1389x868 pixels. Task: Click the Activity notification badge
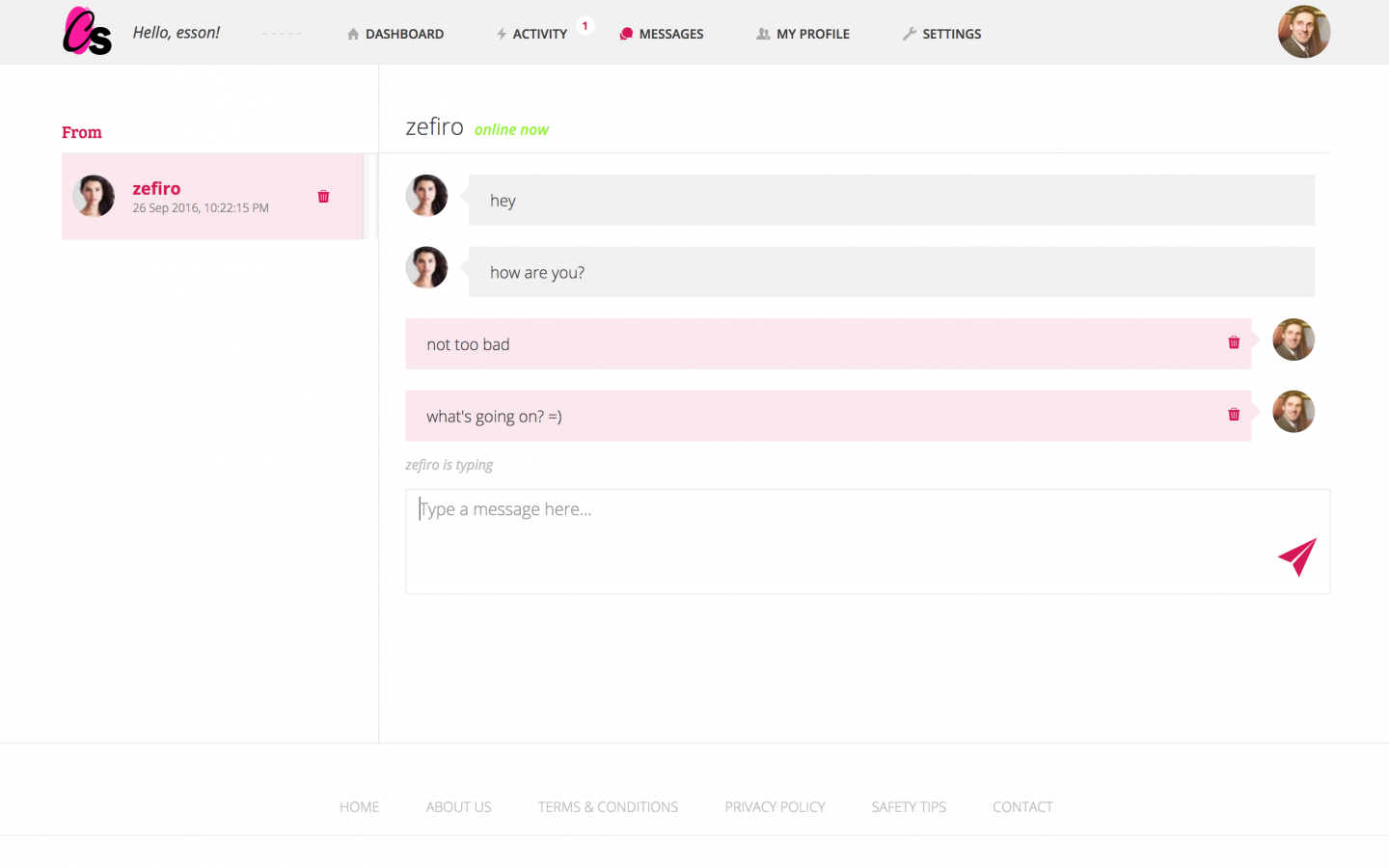tap(585, 26)
